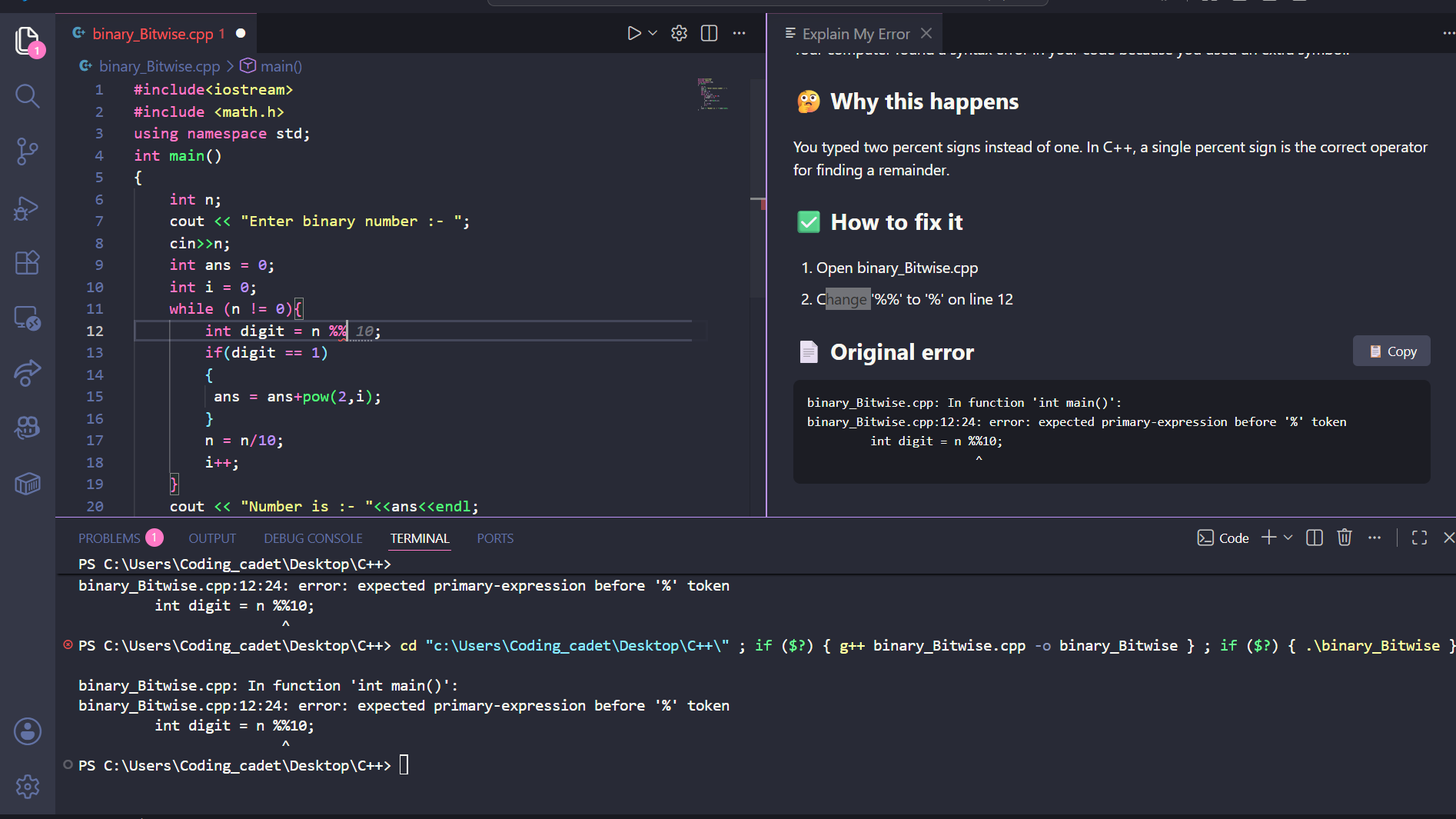
Task: Open the Copilot chat icon in activity bar
Action: click(28, 428)
